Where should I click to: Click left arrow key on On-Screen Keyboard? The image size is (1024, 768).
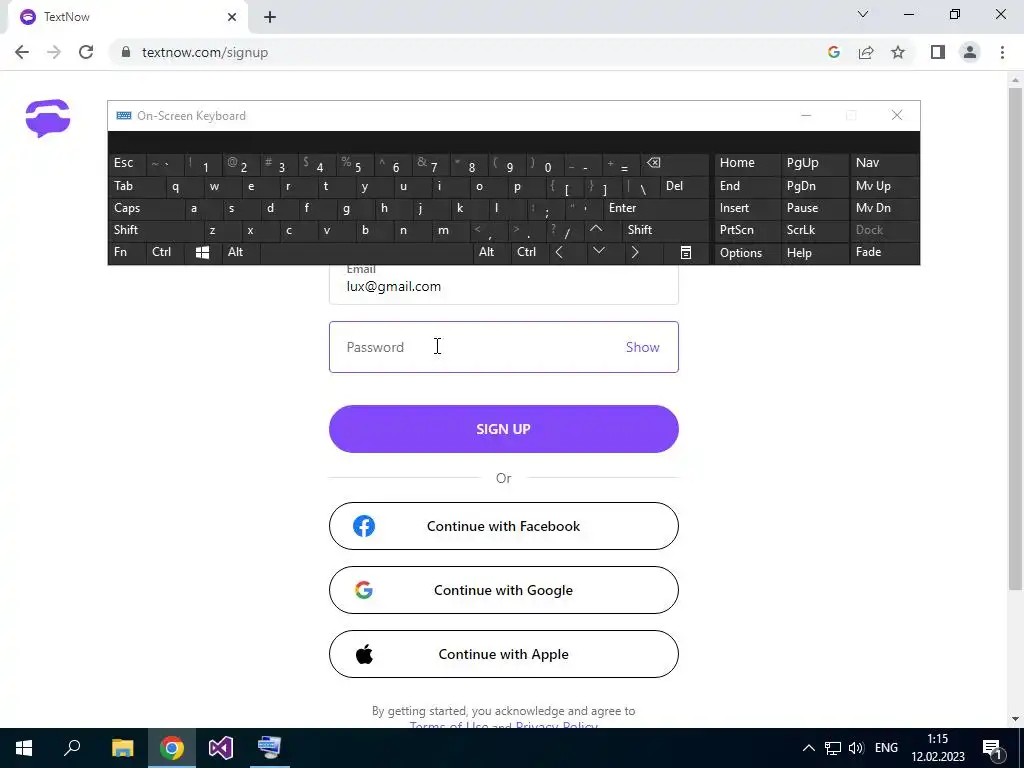click(x=559, y=253)
